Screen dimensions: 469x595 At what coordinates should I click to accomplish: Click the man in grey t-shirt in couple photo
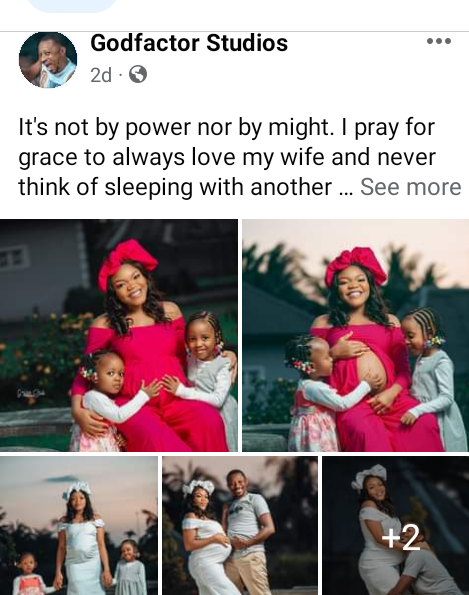[x=247, y=531]
